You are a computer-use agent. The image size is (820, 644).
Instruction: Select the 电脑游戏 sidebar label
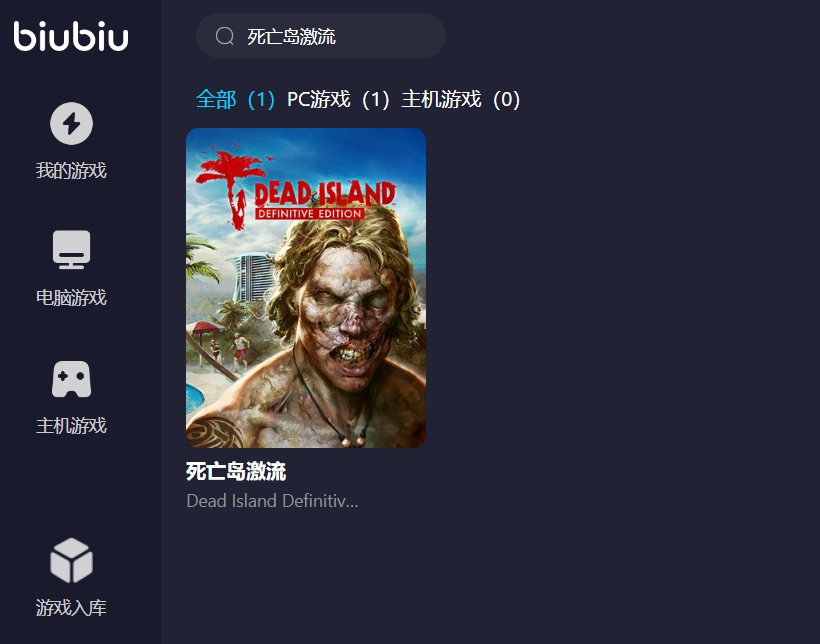click(x=71, y=298)
